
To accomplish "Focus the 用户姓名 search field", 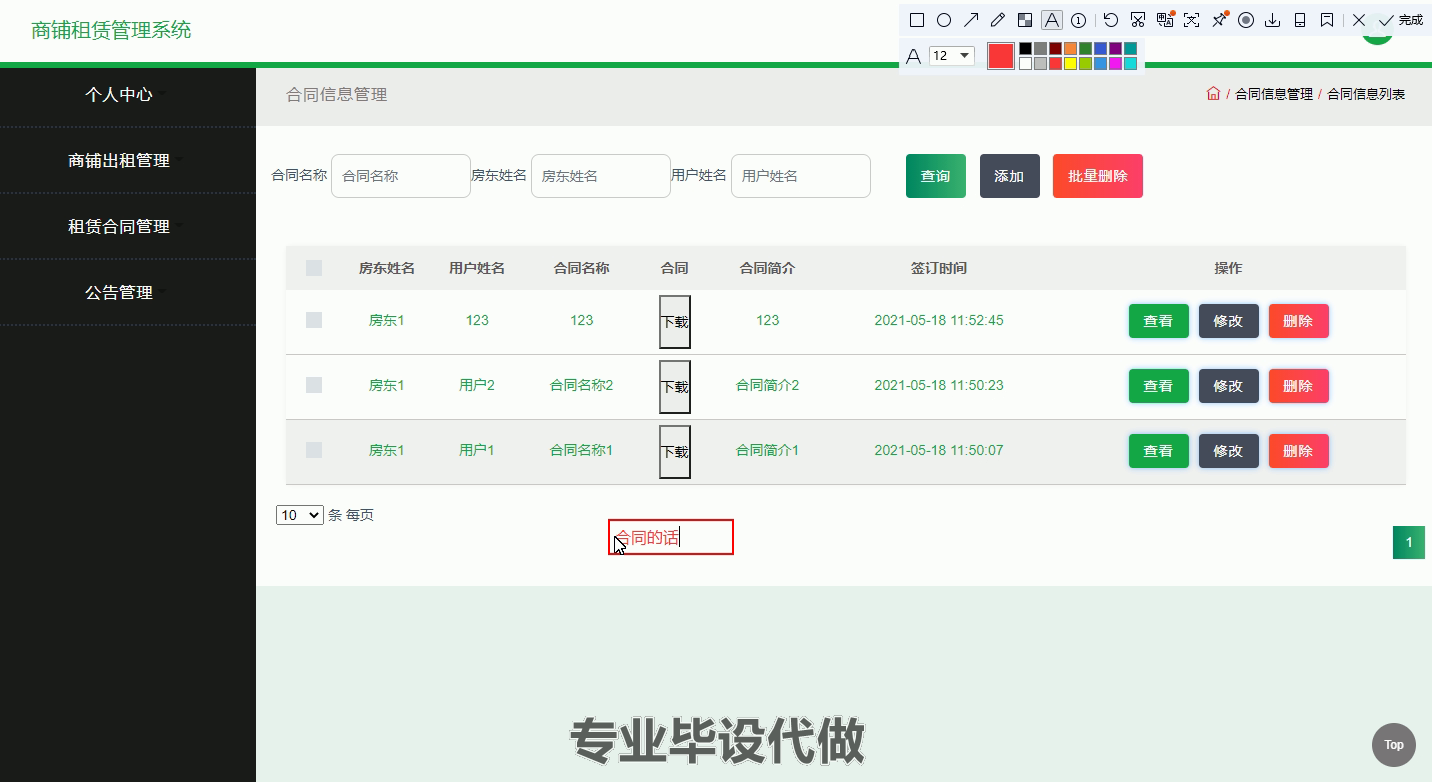I will 801,176.
